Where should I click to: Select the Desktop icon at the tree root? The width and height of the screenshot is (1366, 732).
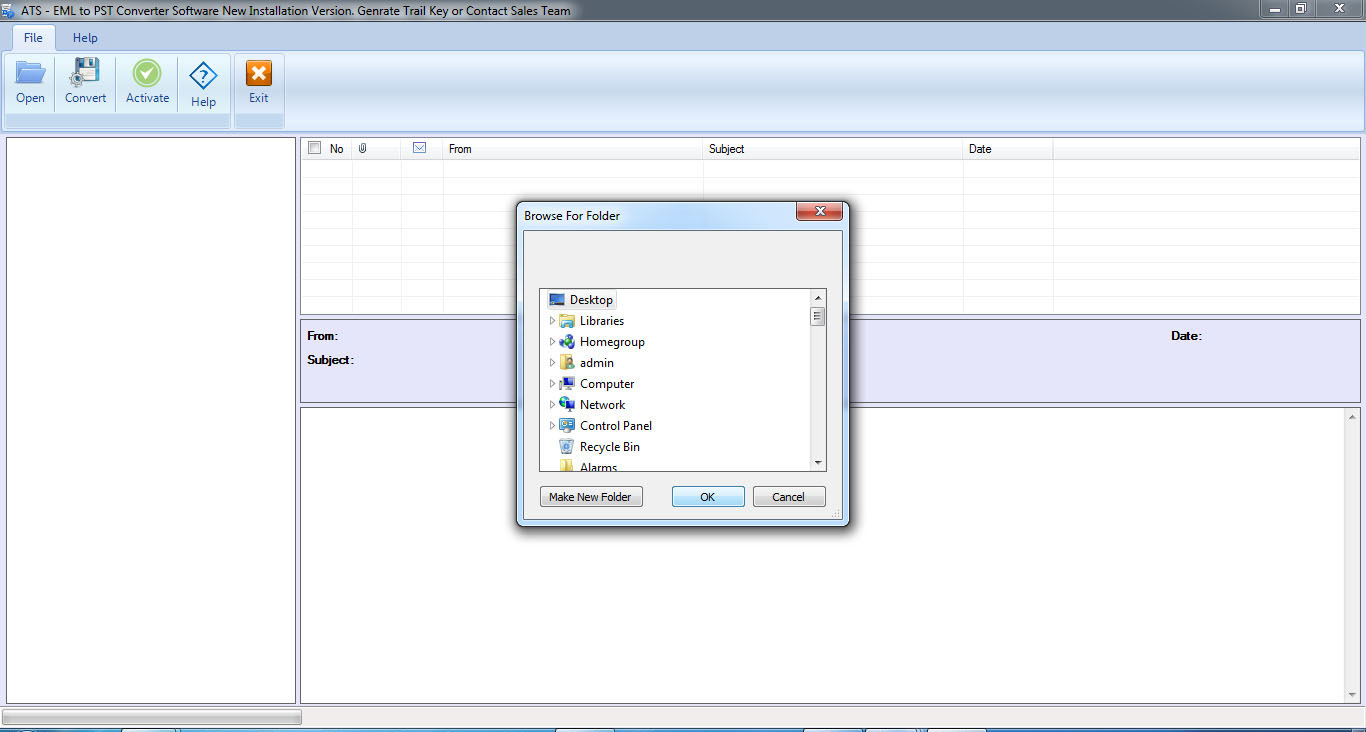point(557,300)
